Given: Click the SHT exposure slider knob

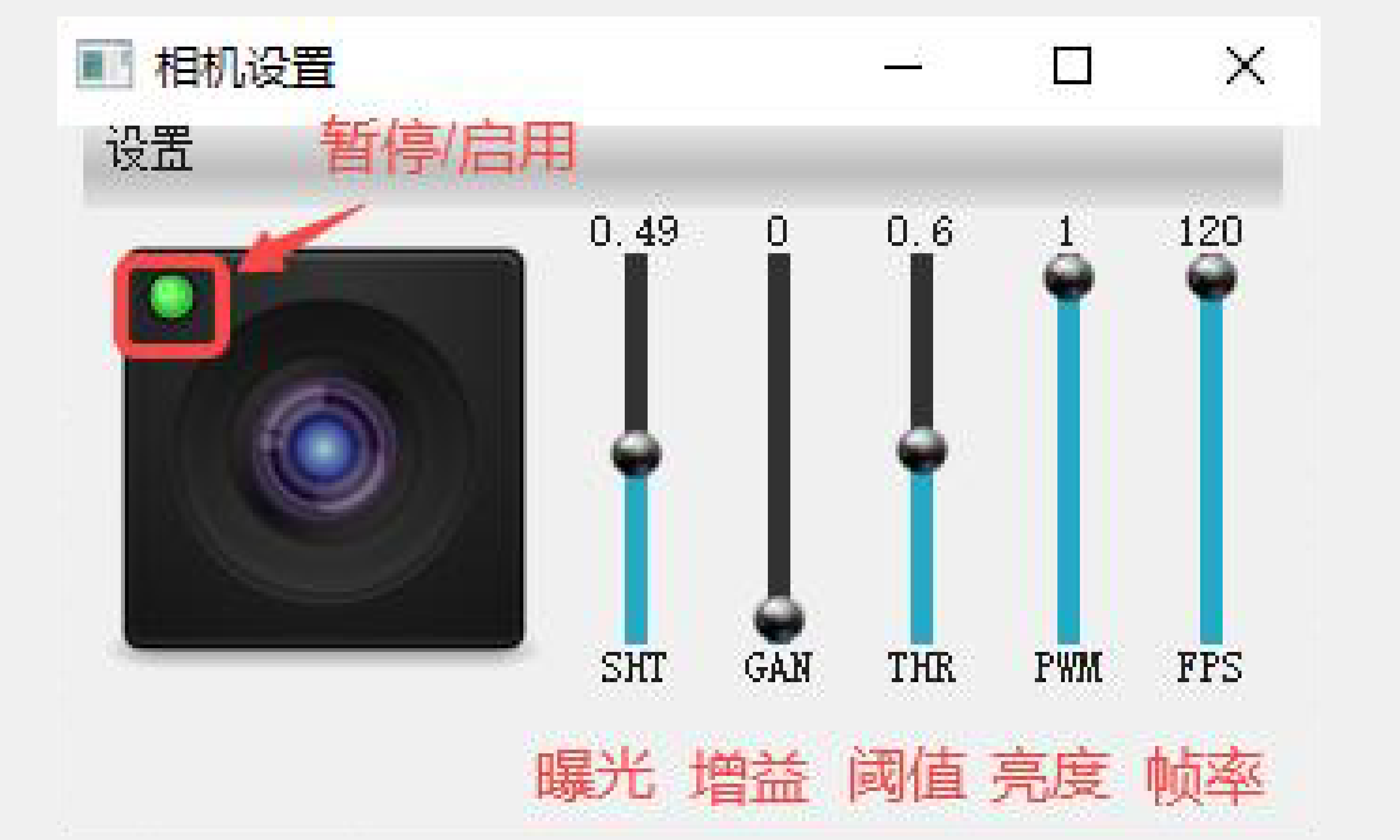Looking at the screenshot, I should pyautogui.click(x=636, y=453).
